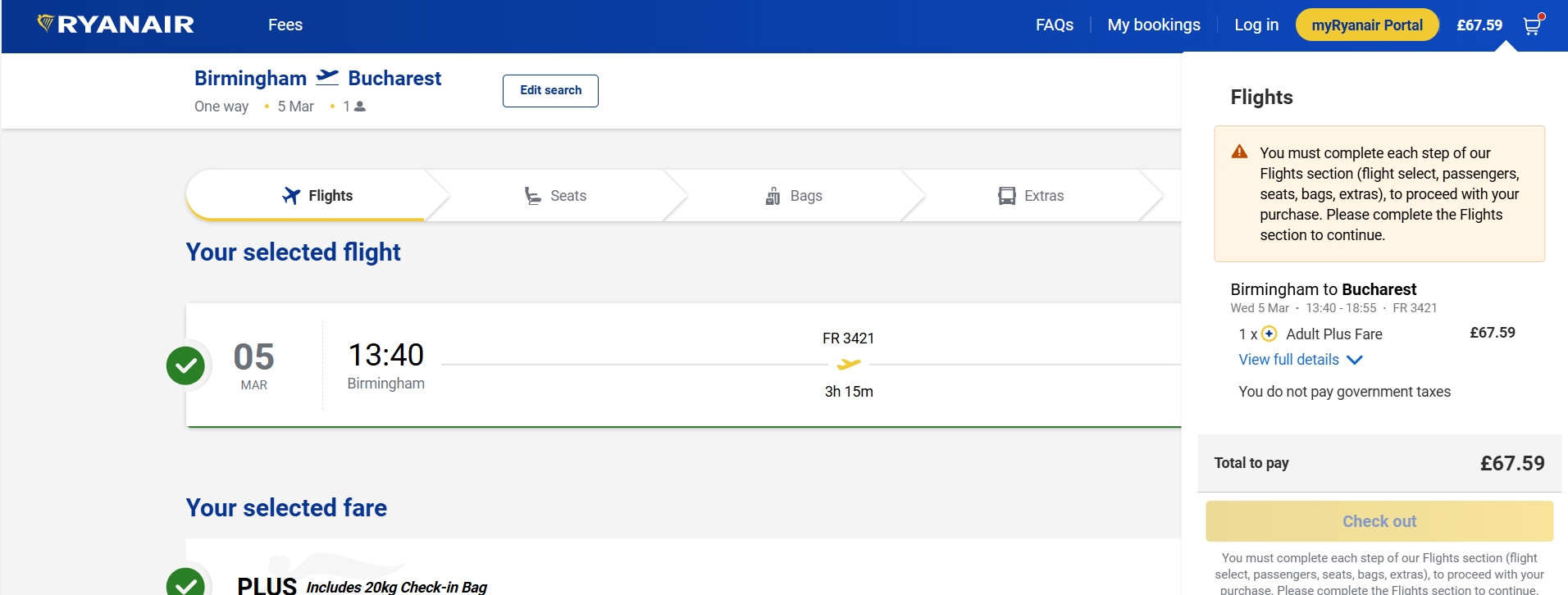Click the Ryanair logo in header

tap(116, 25)
